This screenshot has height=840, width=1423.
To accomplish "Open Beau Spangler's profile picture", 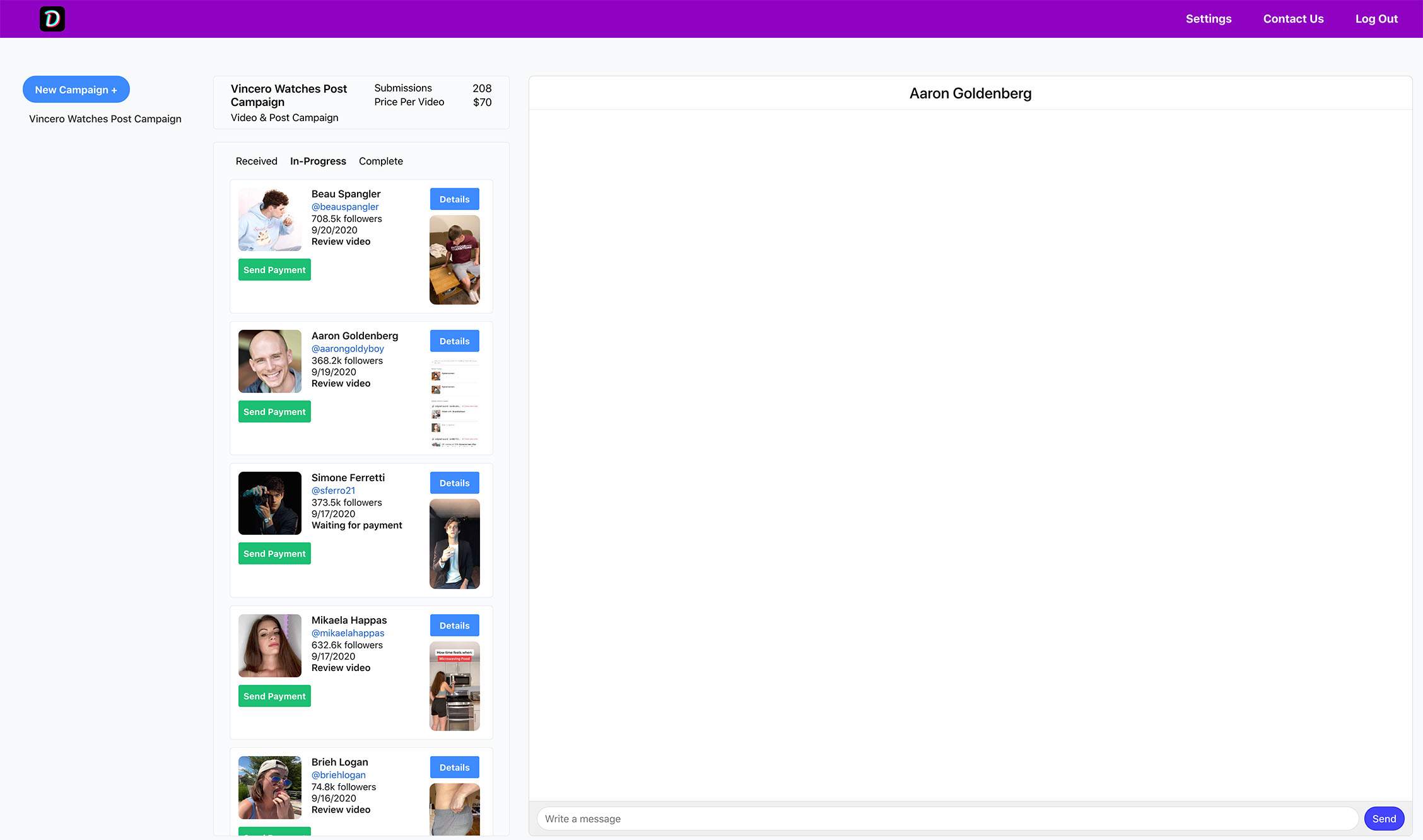I will point(269,219).
